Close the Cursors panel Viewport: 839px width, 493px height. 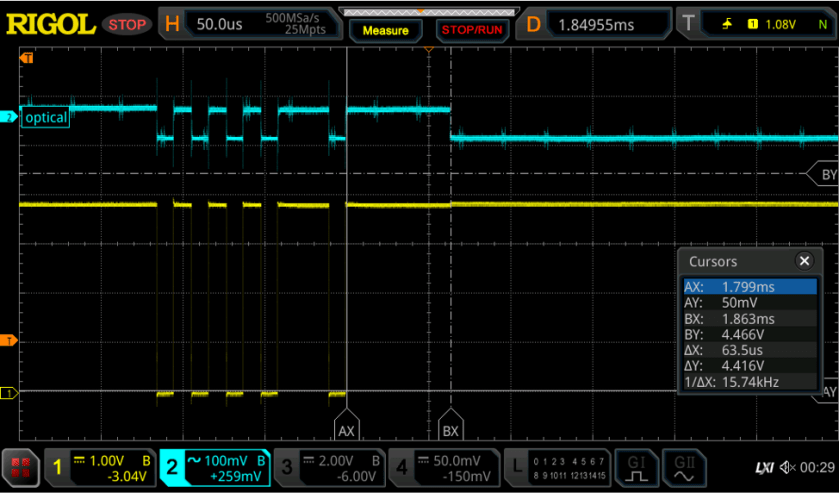tap(804, 261)
